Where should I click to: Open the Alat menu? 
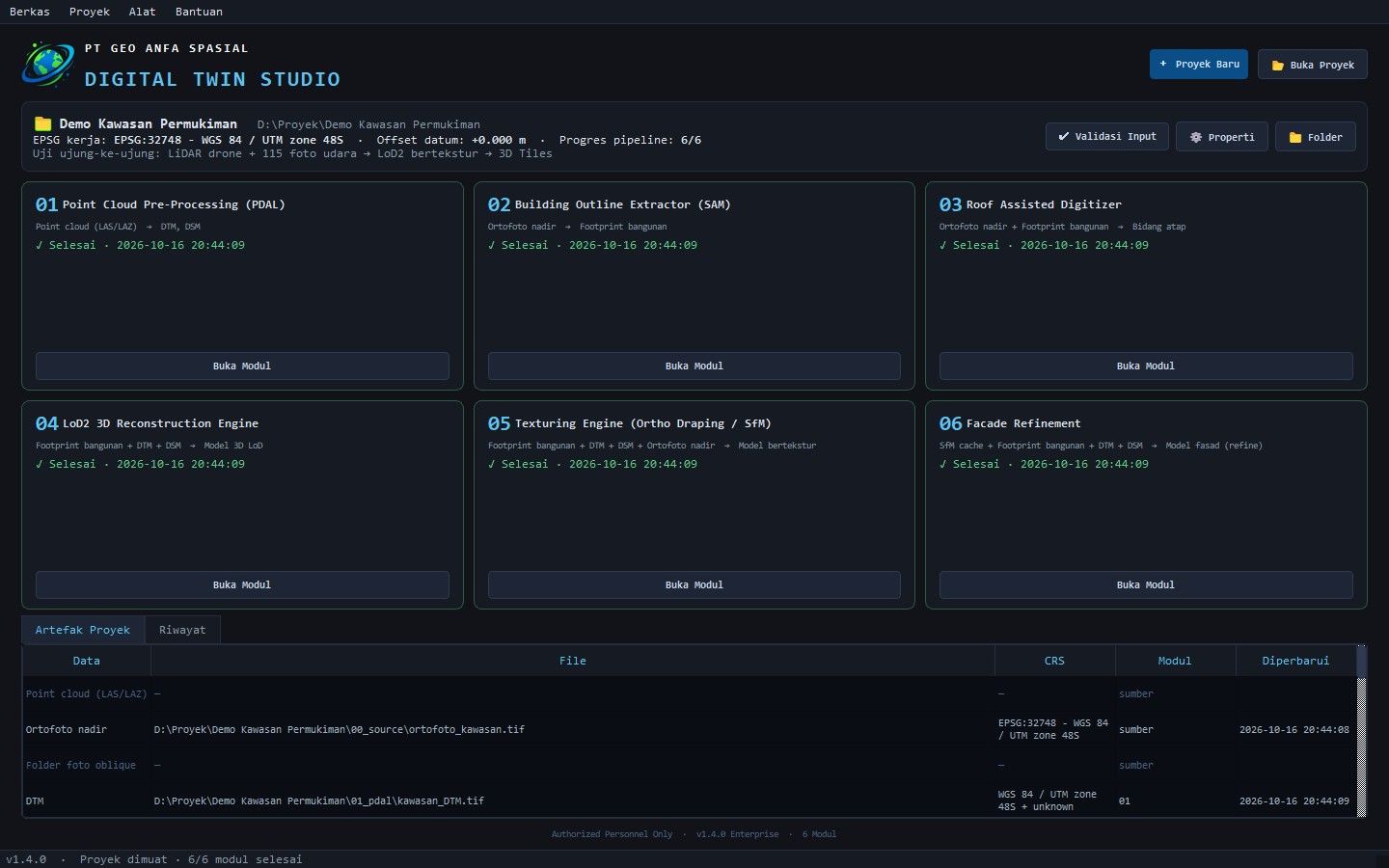tap(142, 12)
